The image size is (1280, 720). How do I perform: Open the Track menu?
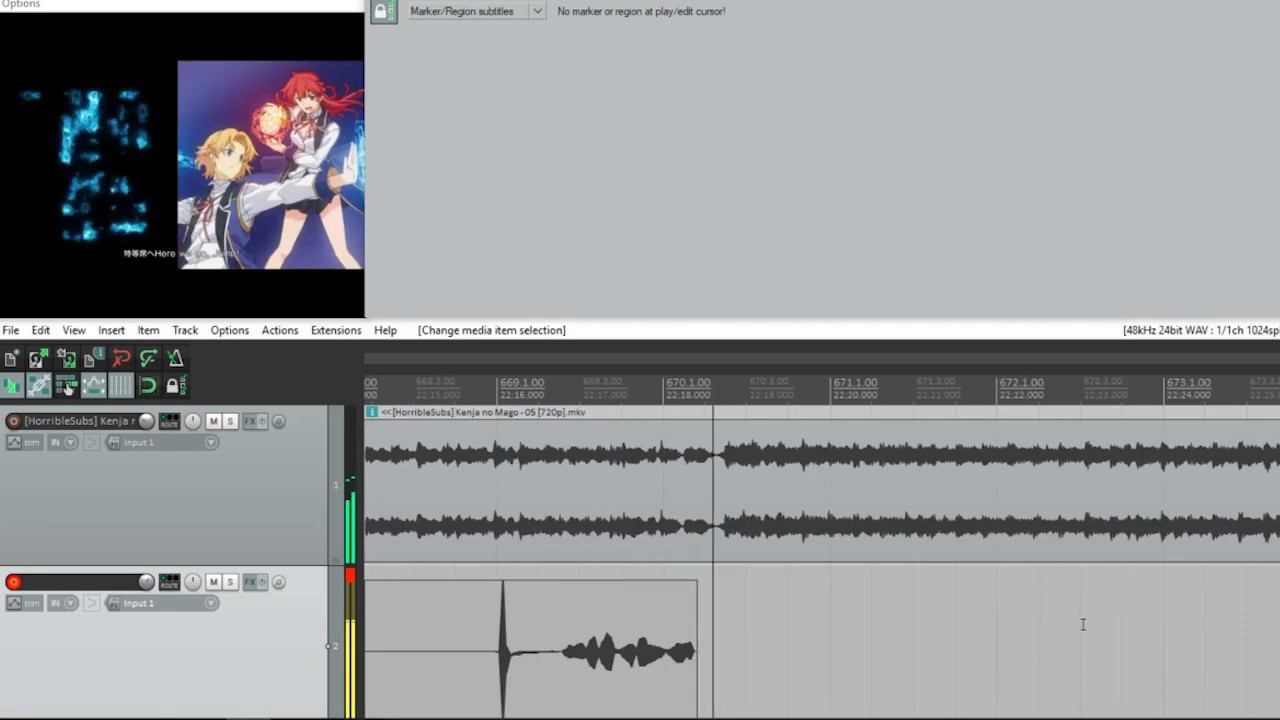(x=185, y=330)
